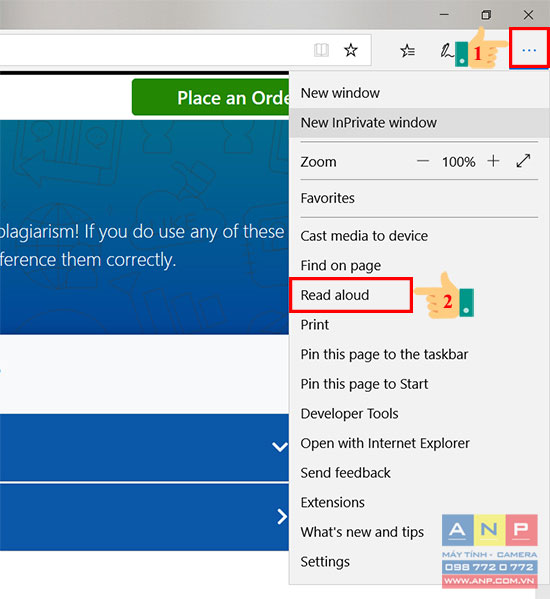Open the Favorites hub star-list icon
Image resolution: width=550 pixels, height=599 pixels.
click(408, 50)
